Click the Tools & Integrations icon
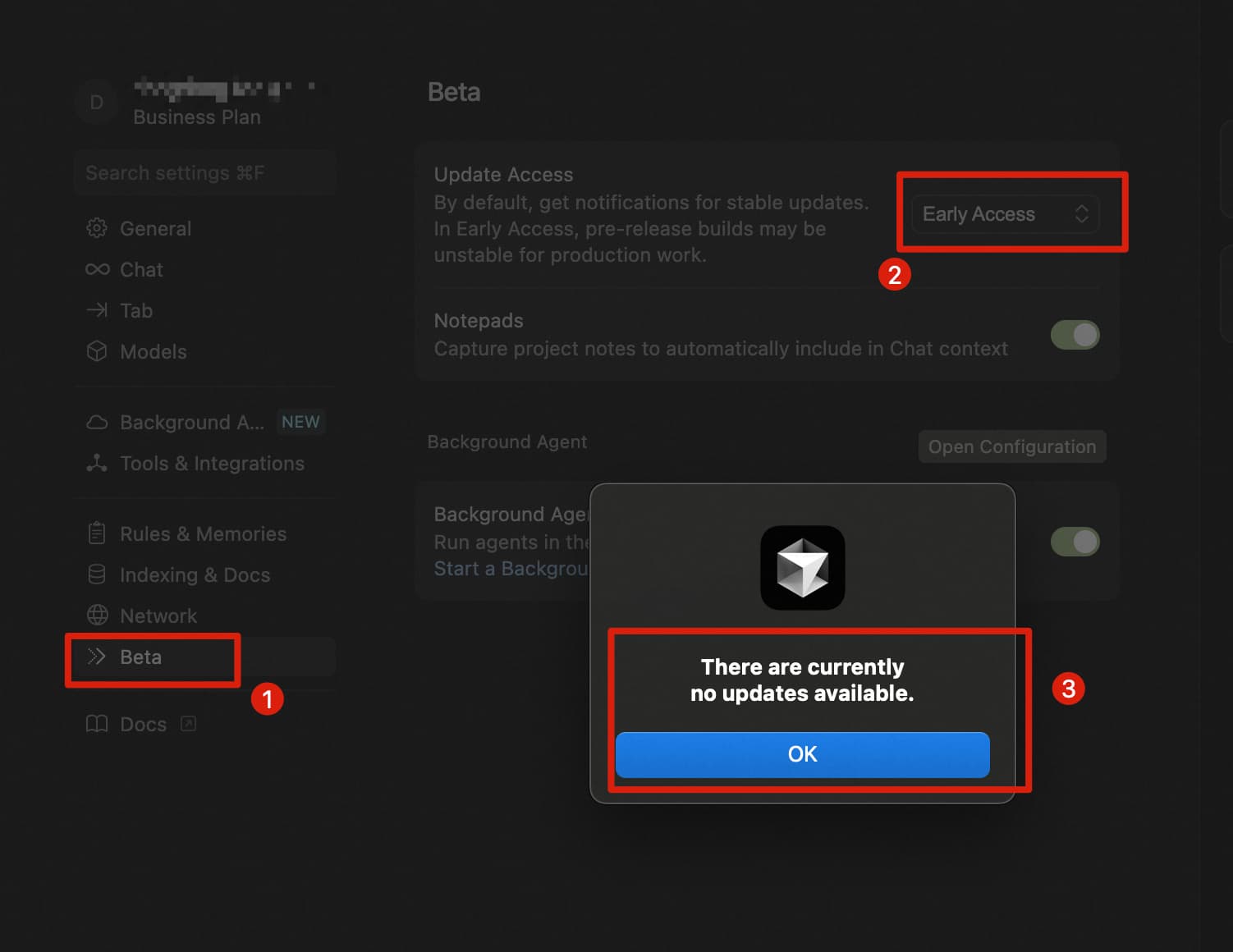The image size is (1233, 952). (x=97, y=463)
